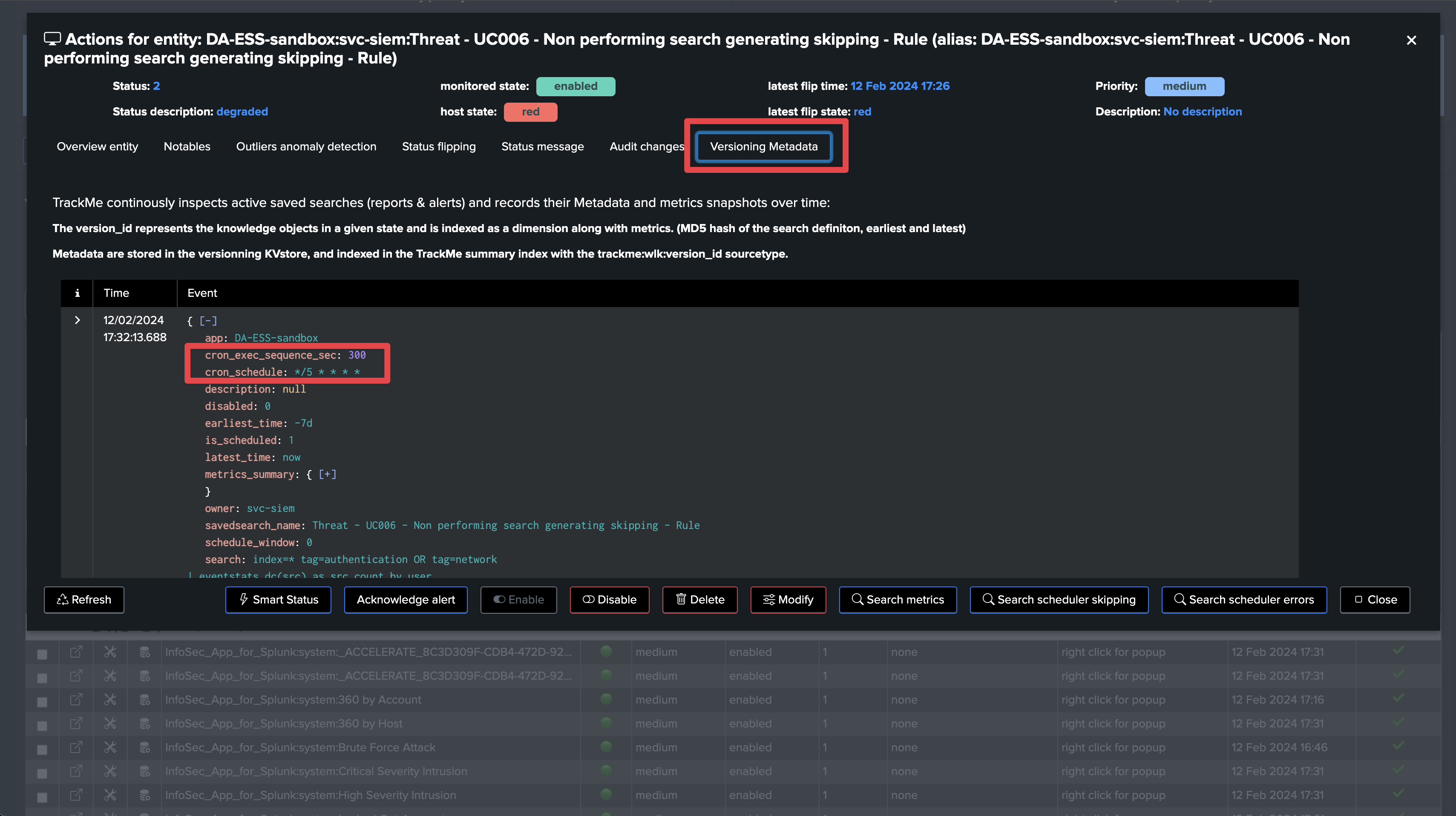Image resolution: width=1456 pixels, height=816 pixels.
Task: Collapse the JSON event with [-]
Action: 208,321
